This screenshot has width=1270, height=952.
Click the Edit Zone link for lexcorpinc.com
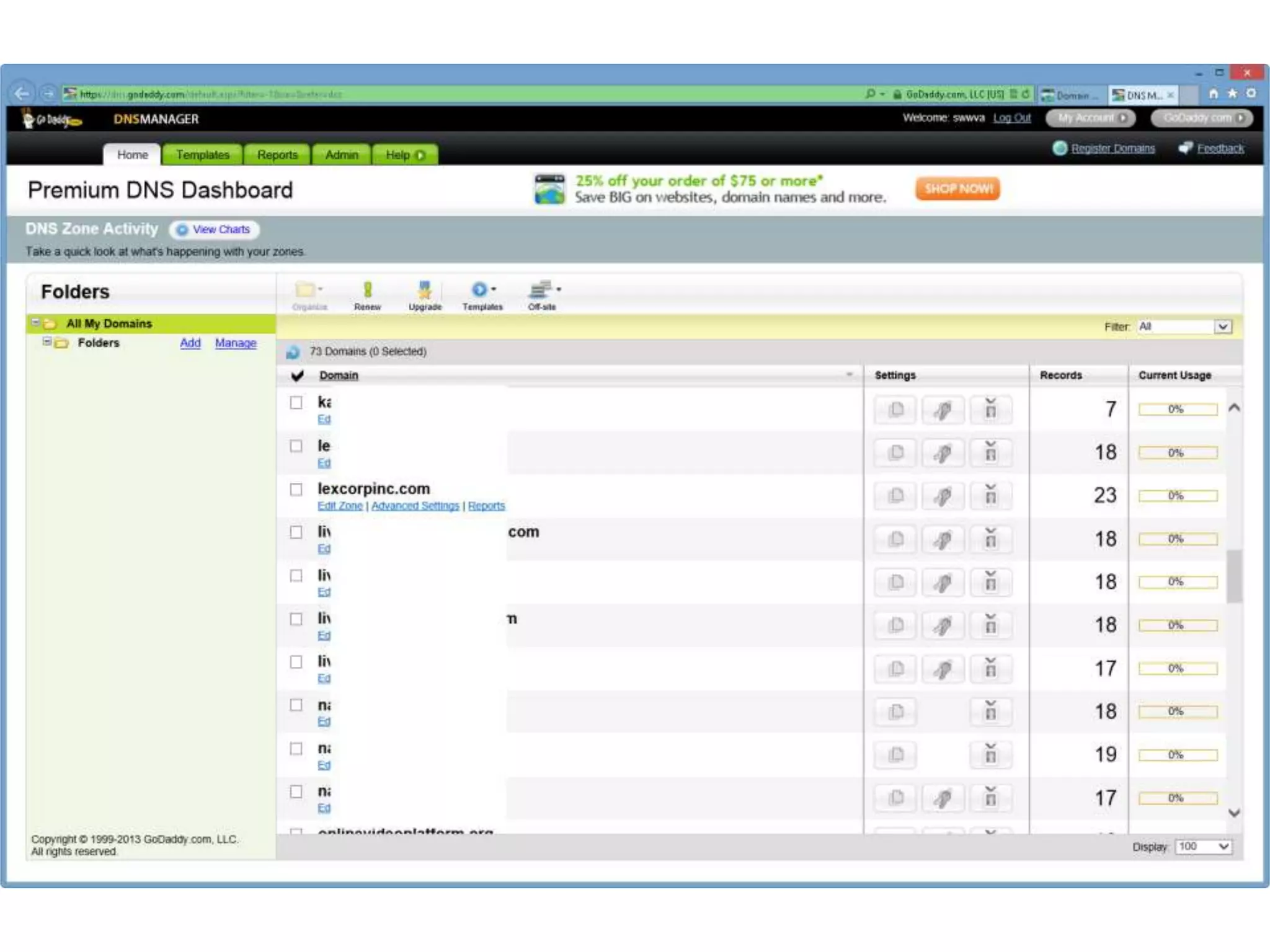340,506
